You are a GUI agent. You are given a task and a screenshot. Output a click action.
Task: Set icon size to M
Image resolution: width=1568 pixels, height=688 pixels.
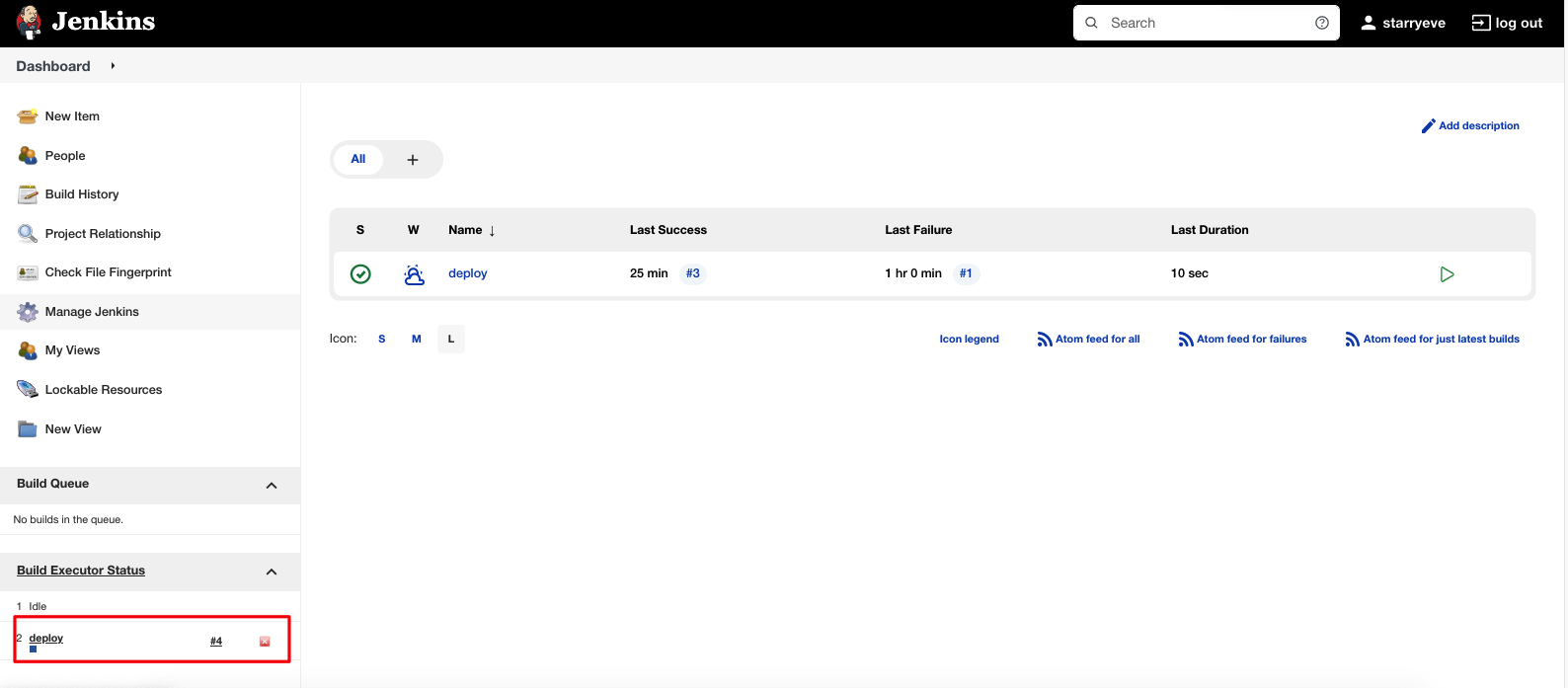tap(417, 340)
